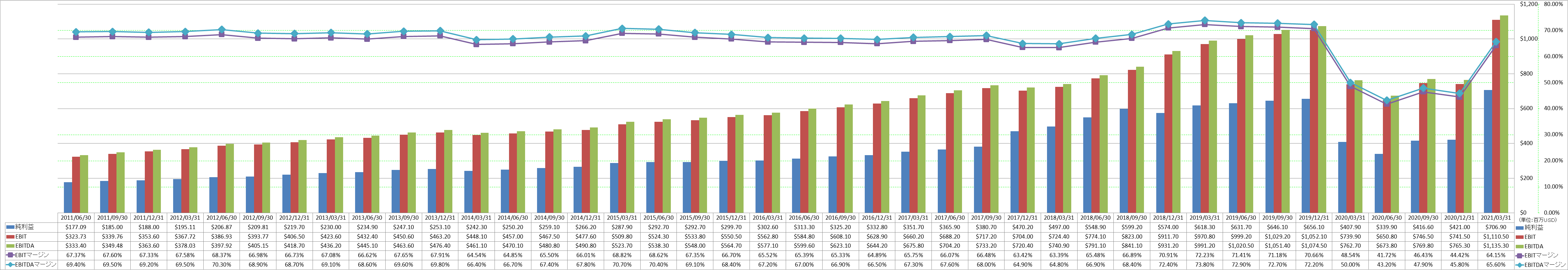The width and height of the screenshot is (1568, 270).
Task: Click the EBITDA margin cell 70.70%
Action: pyautogui.click(x=622, y=265)
